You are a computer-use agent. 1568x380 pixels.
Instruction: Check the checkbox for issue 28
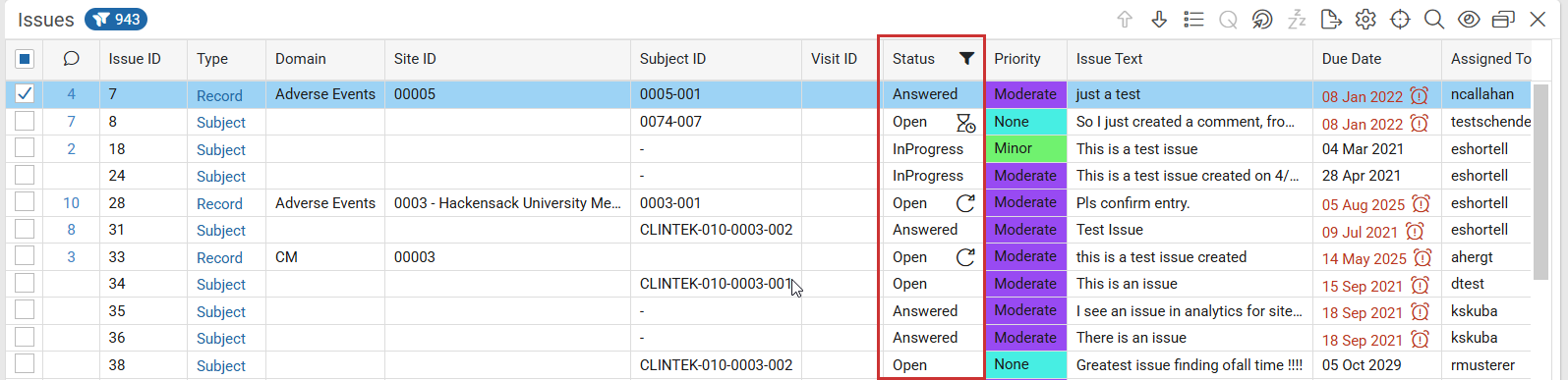pyautogui.click(x=25, y=202)
